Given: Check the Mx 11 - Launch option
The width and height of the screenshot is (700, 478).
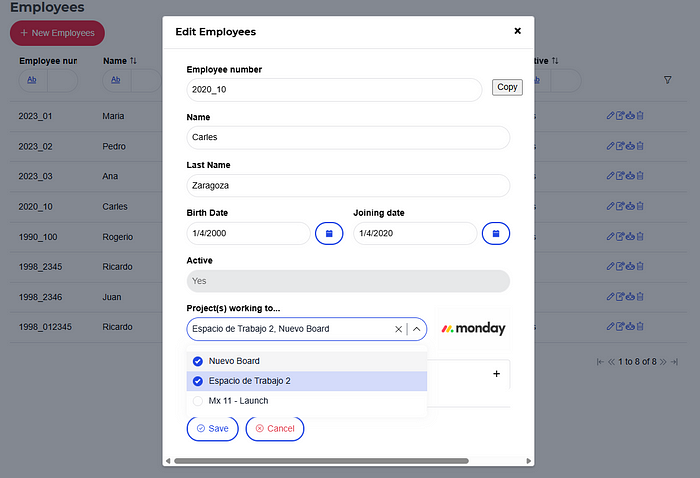Looking at the screenshot, I should 197,401.
